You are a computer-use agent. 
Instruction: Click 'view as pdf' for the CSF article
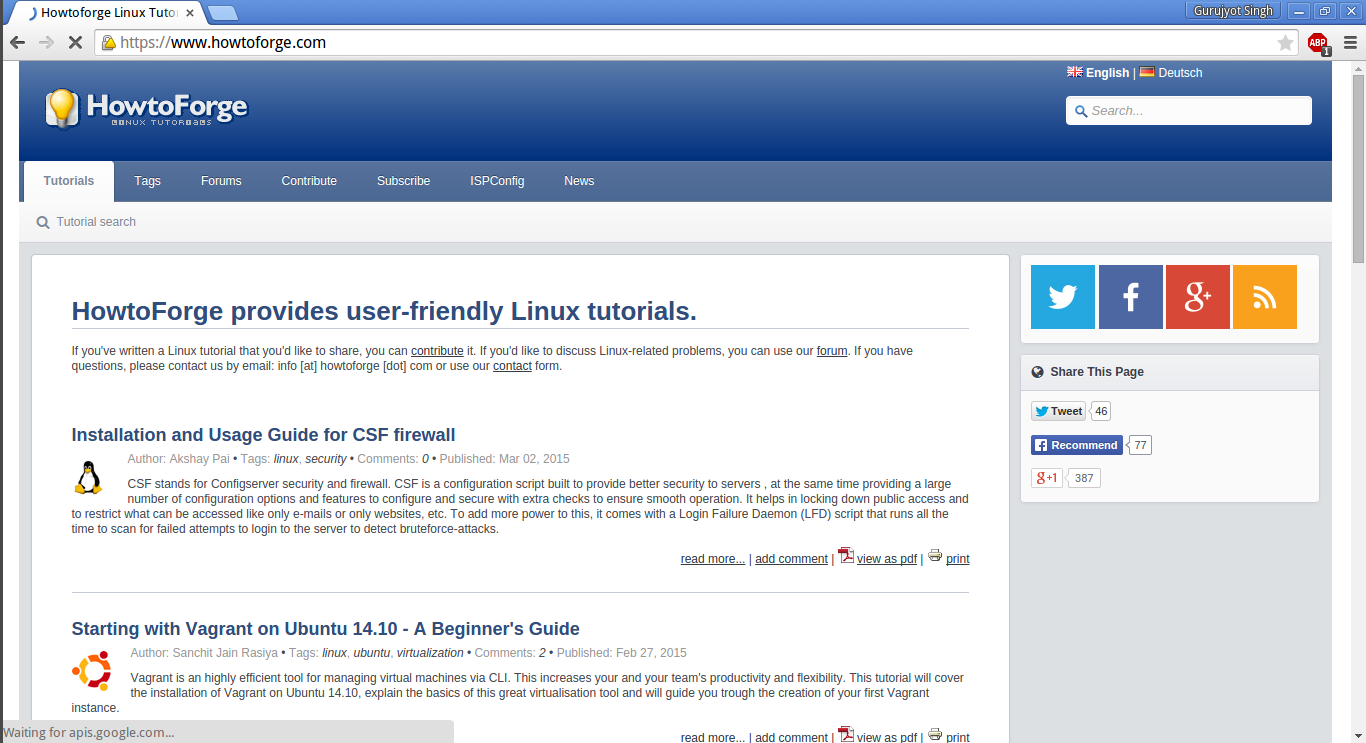[887, 559]
